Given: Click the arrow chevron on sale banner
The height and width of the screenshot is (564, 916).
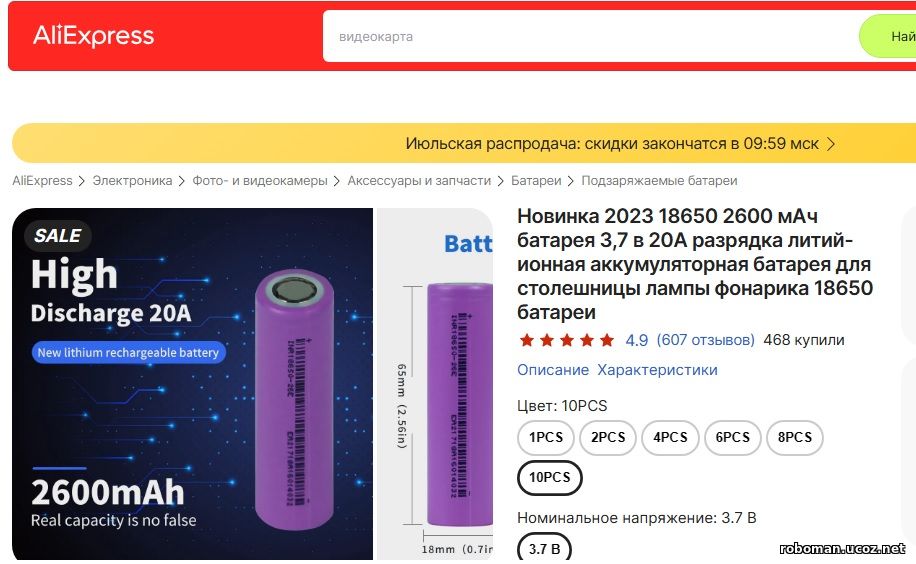Looking at the screenshot, I should click(831, 144).
